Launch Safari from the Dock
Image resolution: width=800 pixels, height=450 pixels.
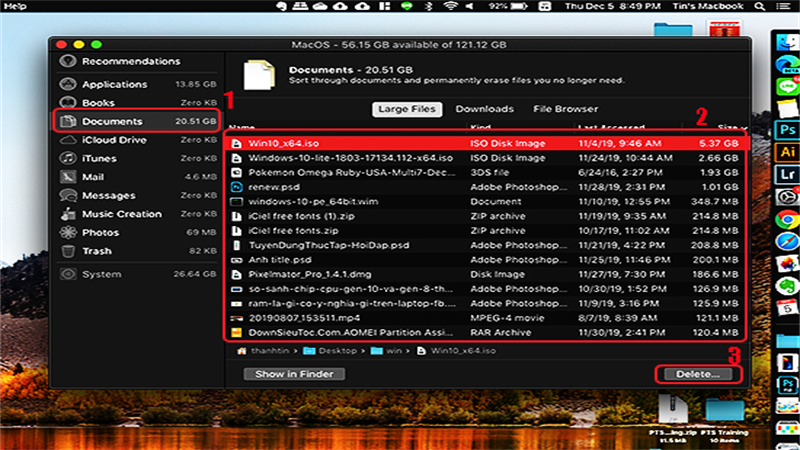coord(787,241)
